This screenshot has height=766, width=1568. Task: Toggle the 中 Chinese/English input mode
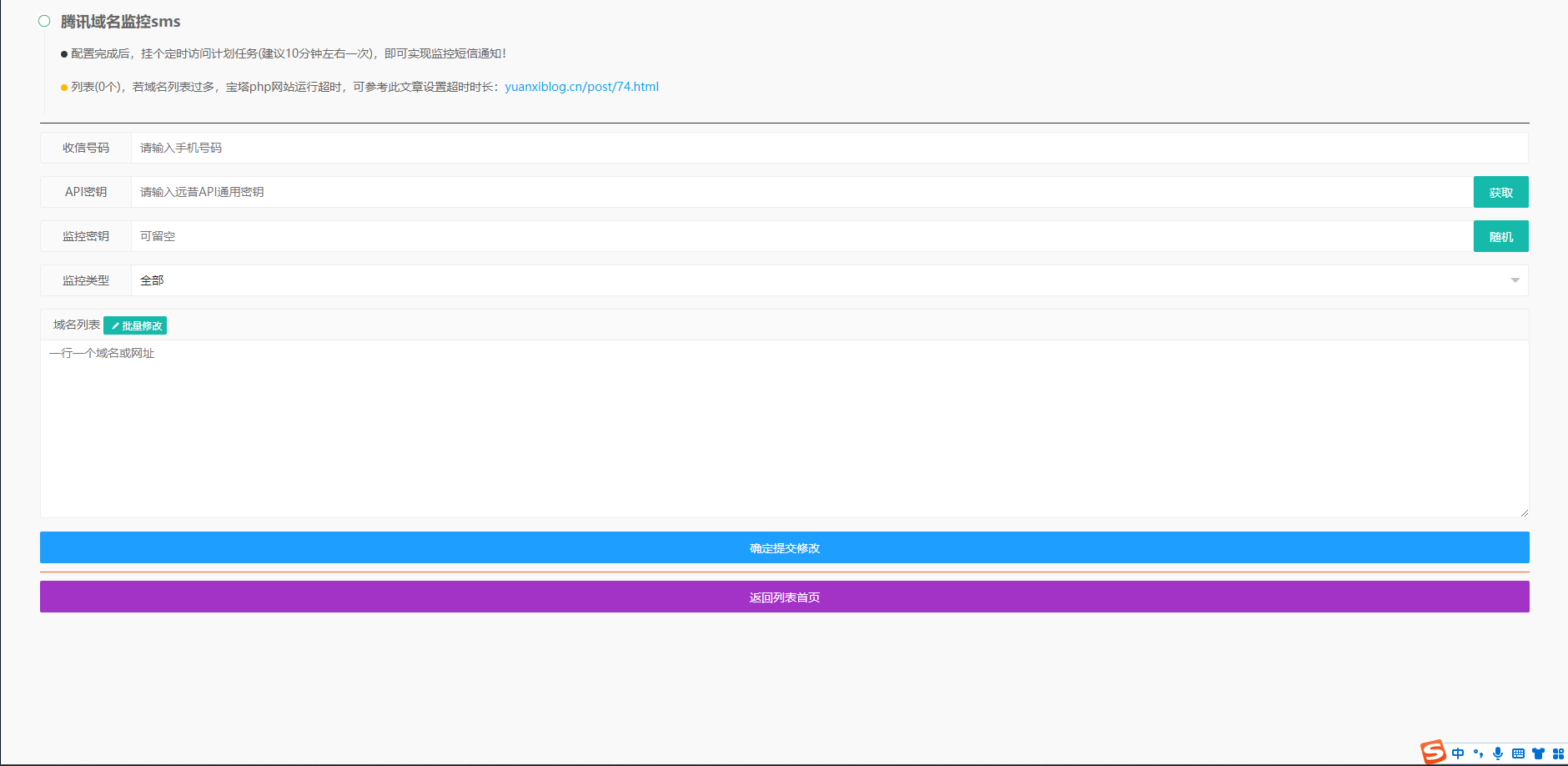pyautogui.click(x=1458, y=753)
